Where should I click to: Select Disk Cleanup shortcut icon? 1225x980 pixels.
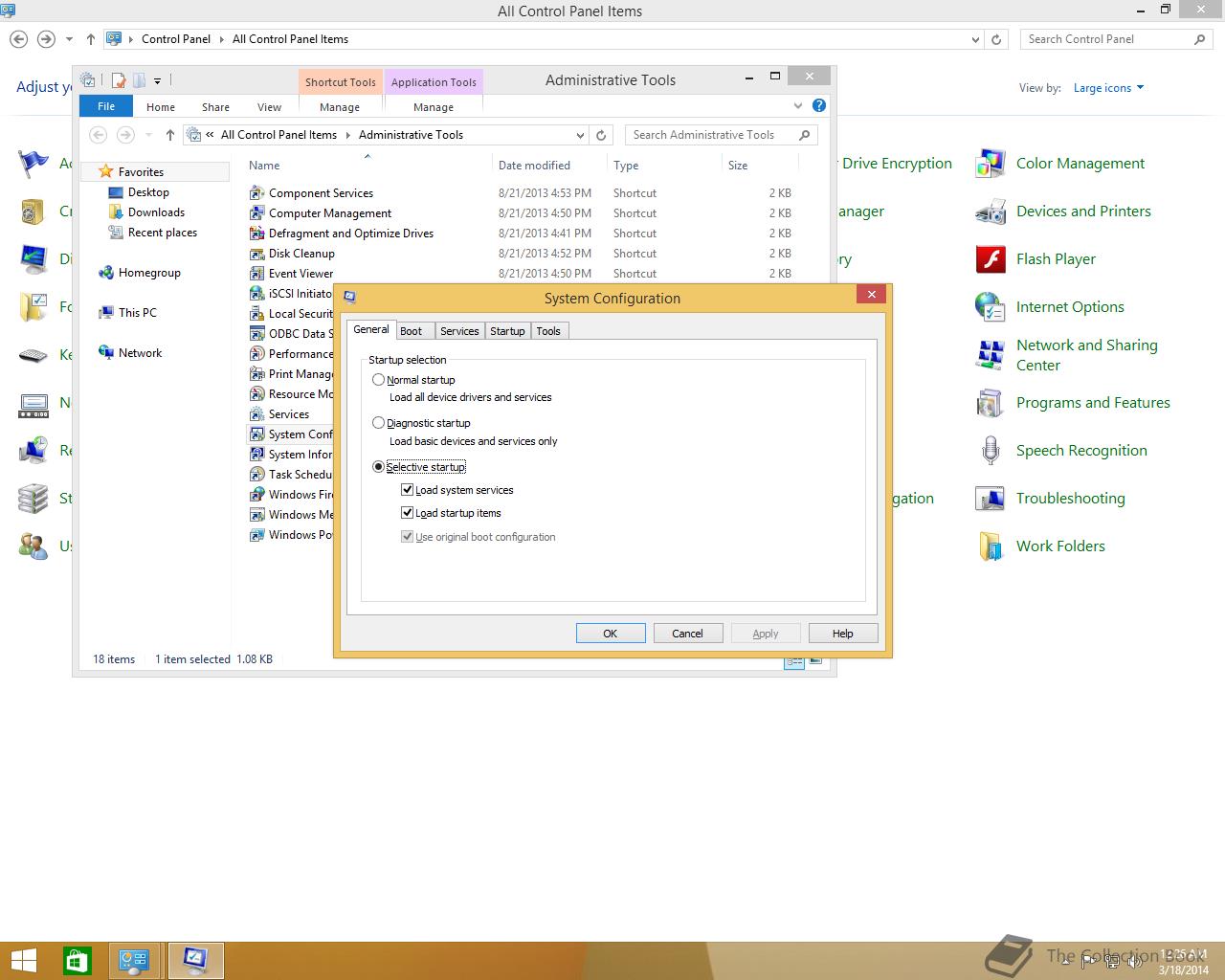click(256, 254)
